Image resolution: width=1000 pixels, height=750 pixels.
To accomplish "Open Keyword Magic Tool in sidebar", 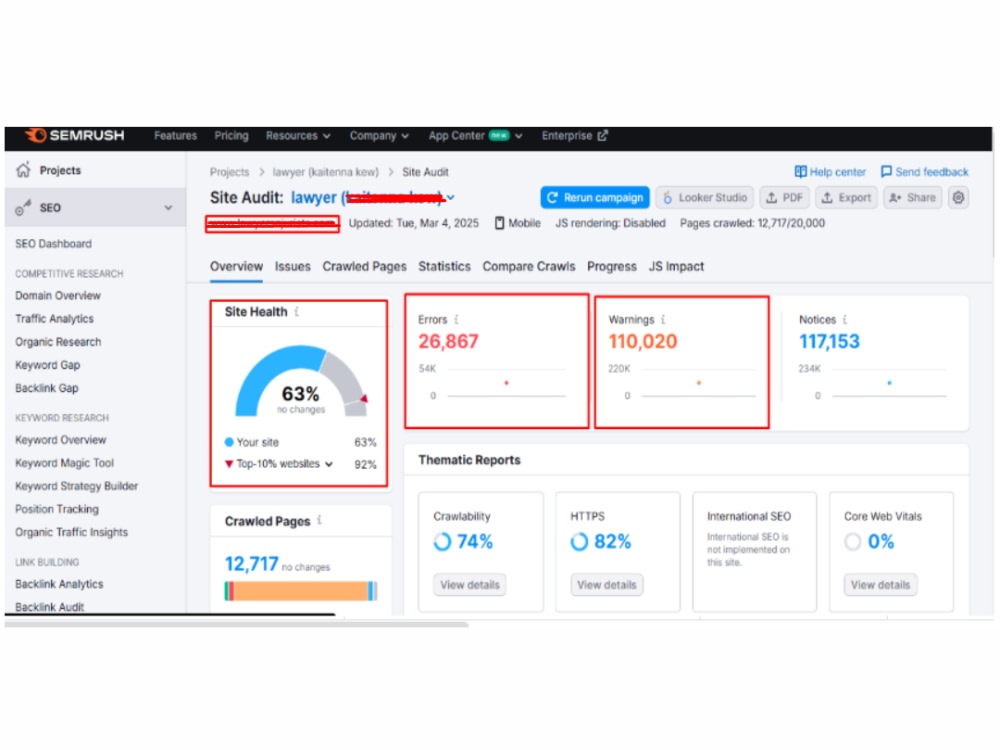I will click(64, 462).
